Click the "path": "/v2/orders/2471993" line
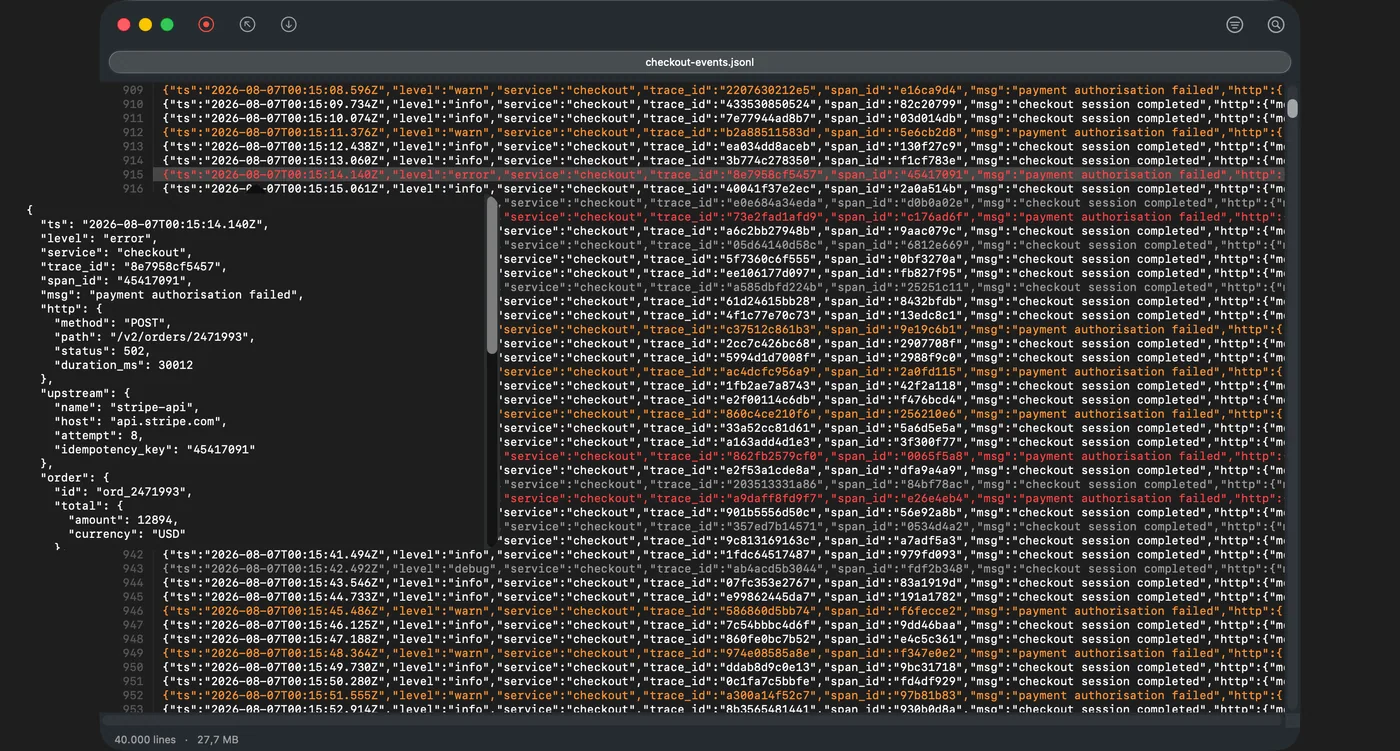Image resolution: width=1400 pixels, height=751 pixels. tap(154, 337)
